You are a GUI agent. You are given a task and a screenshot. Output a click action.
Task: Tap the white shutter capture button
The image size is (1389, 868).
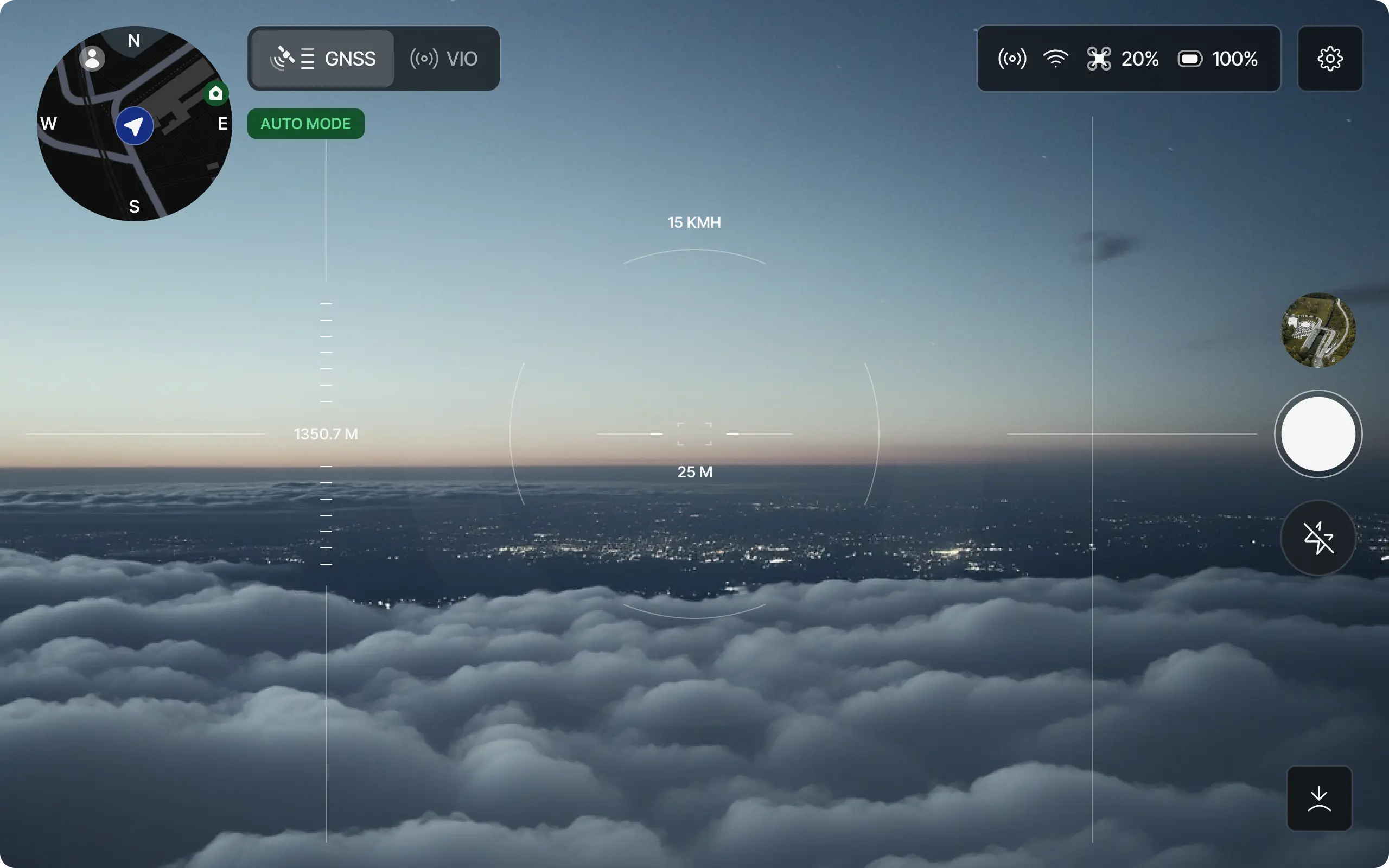click(x=1318, y=434)
